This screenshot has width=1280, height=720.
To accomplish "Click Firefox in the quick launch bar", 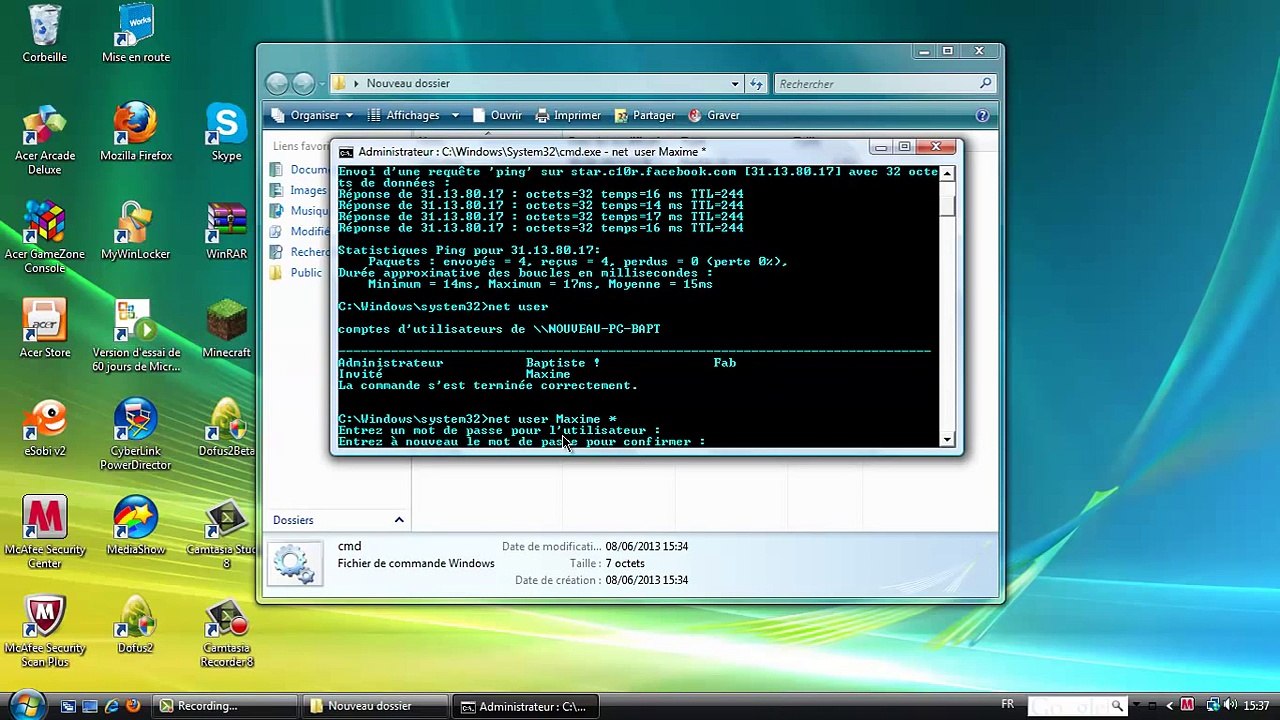I will 133,706.
